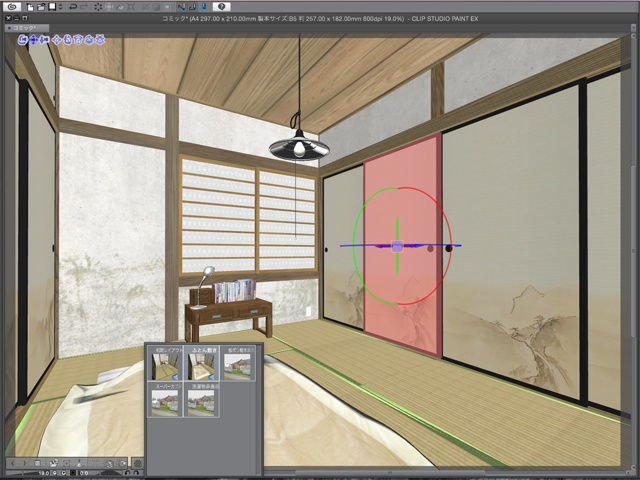This screenshot has height=480, width=640.
Task: Open the help question mark icon
Action: click(x=221, y=7)
